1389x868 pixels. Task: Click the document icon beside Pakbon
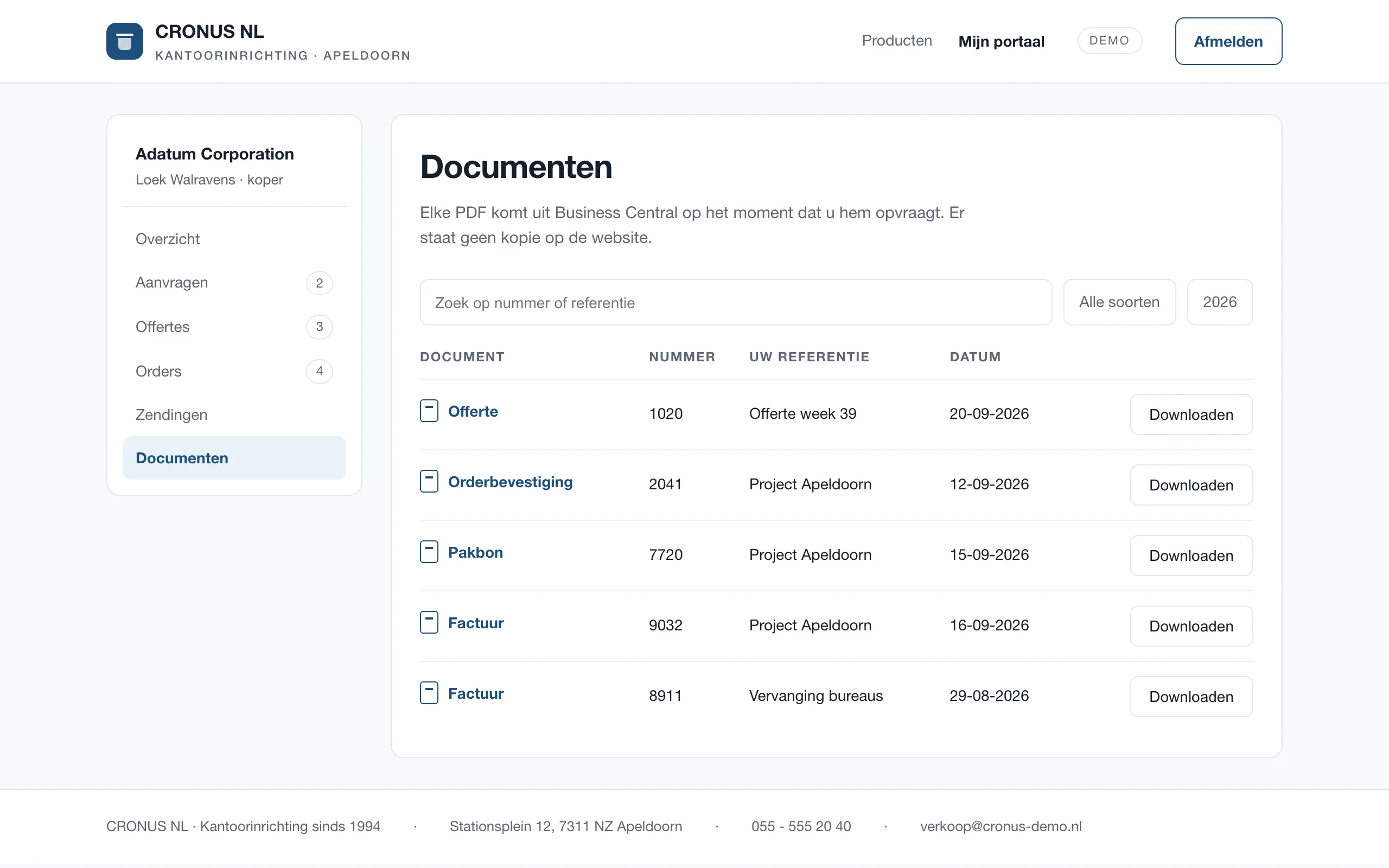[x=429, y=552]
